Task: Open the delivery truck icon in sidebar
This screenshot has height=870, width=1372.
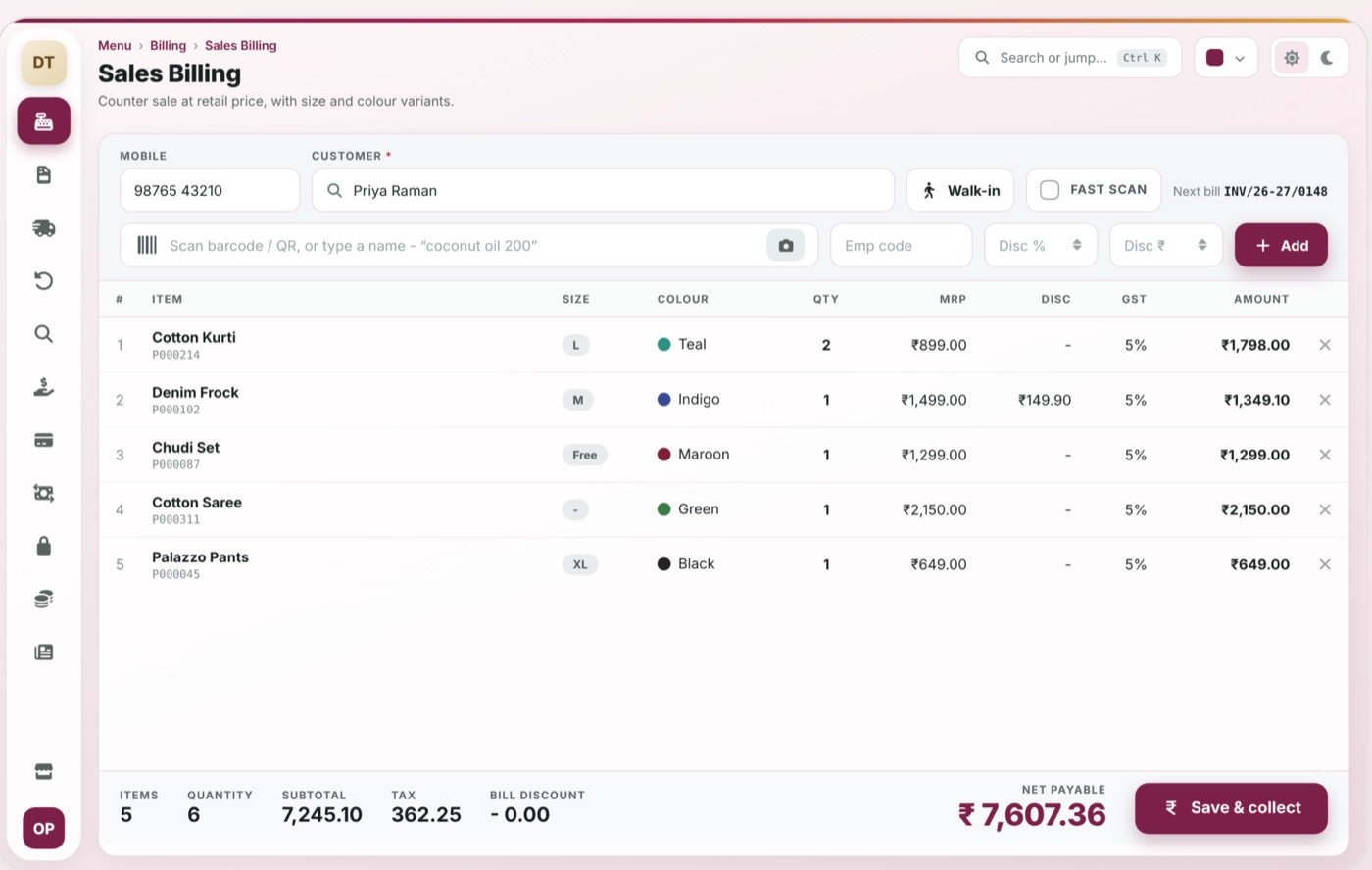Action: tap(43, 228)
